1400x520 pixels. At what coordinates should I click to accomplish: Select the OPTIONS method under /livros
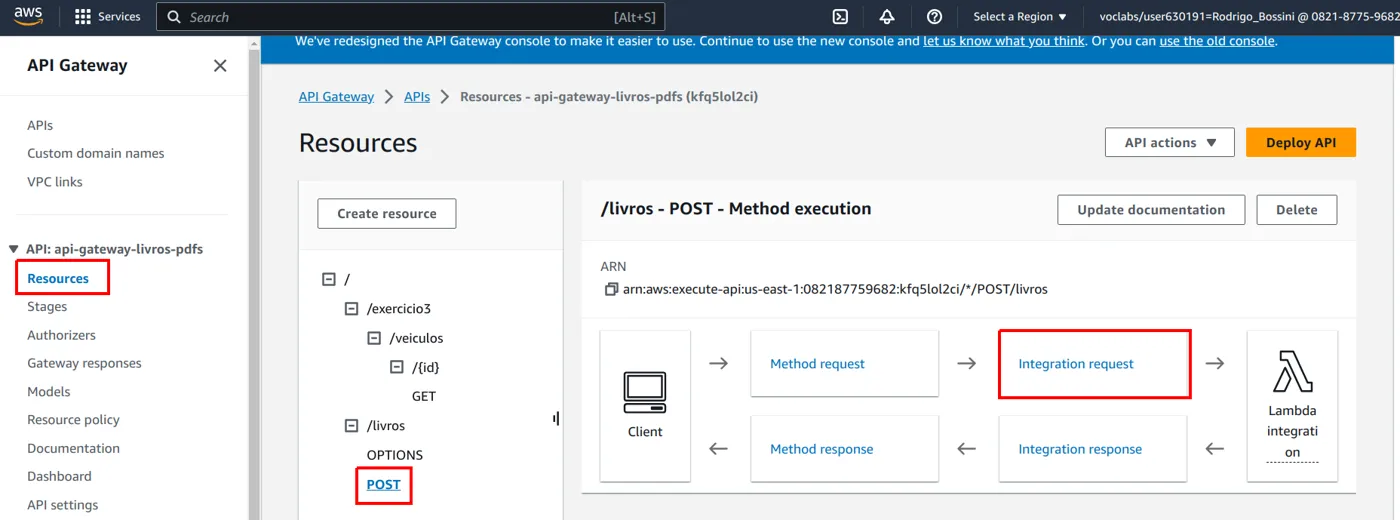[x=395, y=455]
